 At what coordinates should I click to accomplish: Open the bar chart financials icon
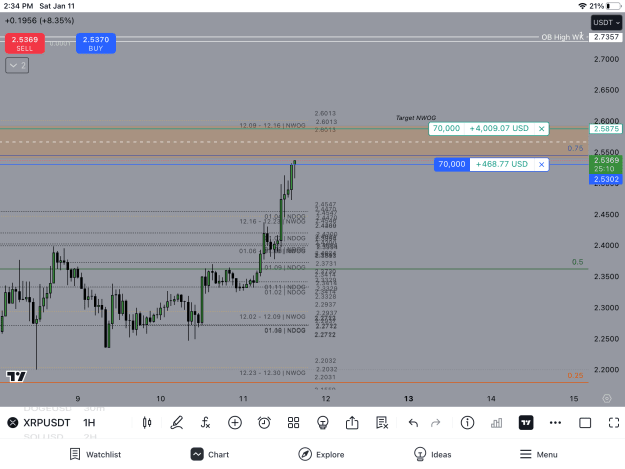(x=496, y=423)
